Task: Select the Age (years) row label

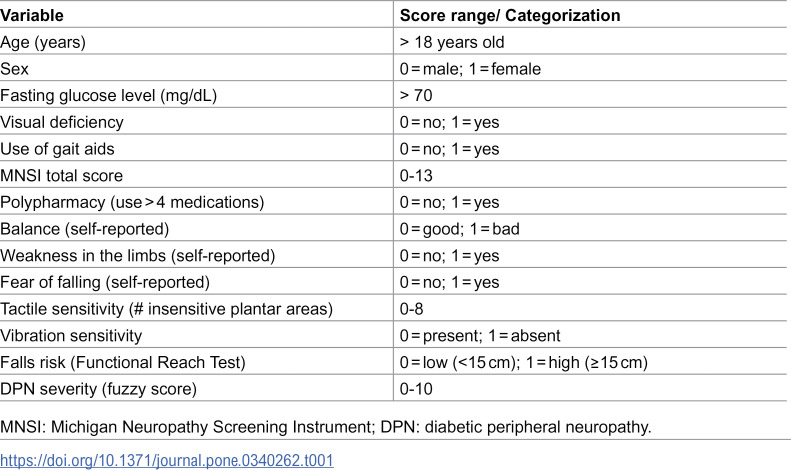Action: pos(43,42)
